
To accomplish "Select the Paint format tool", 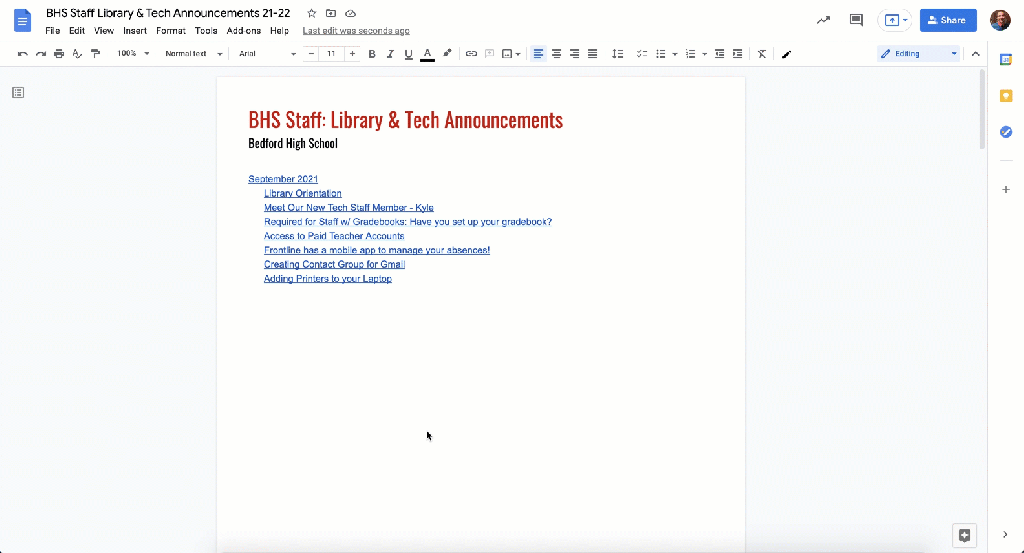I will [95, 54].
